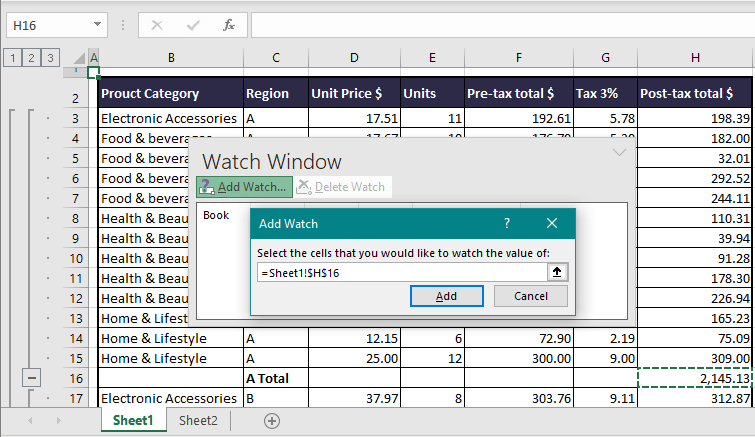Click the next sheet navigation arrow
This screenshot has width=755, height=437.
point(59,421)
